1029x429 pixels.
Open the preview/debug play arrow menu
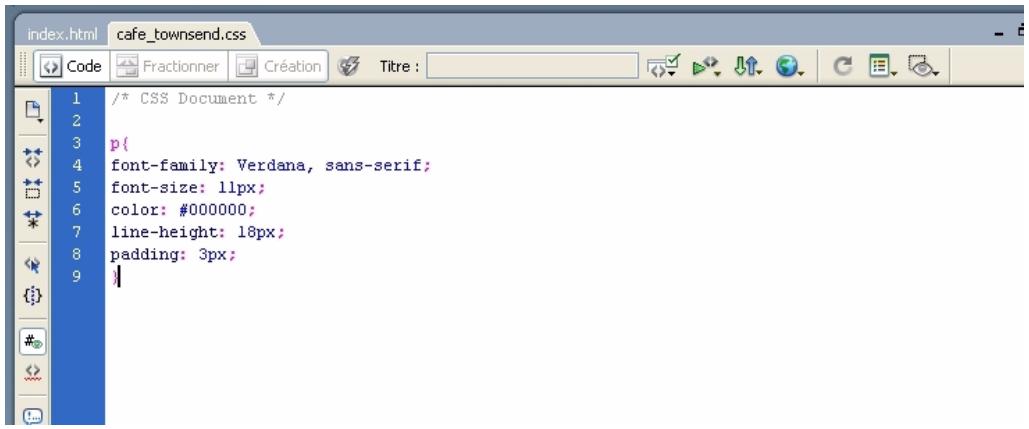[x=707, y=66]
